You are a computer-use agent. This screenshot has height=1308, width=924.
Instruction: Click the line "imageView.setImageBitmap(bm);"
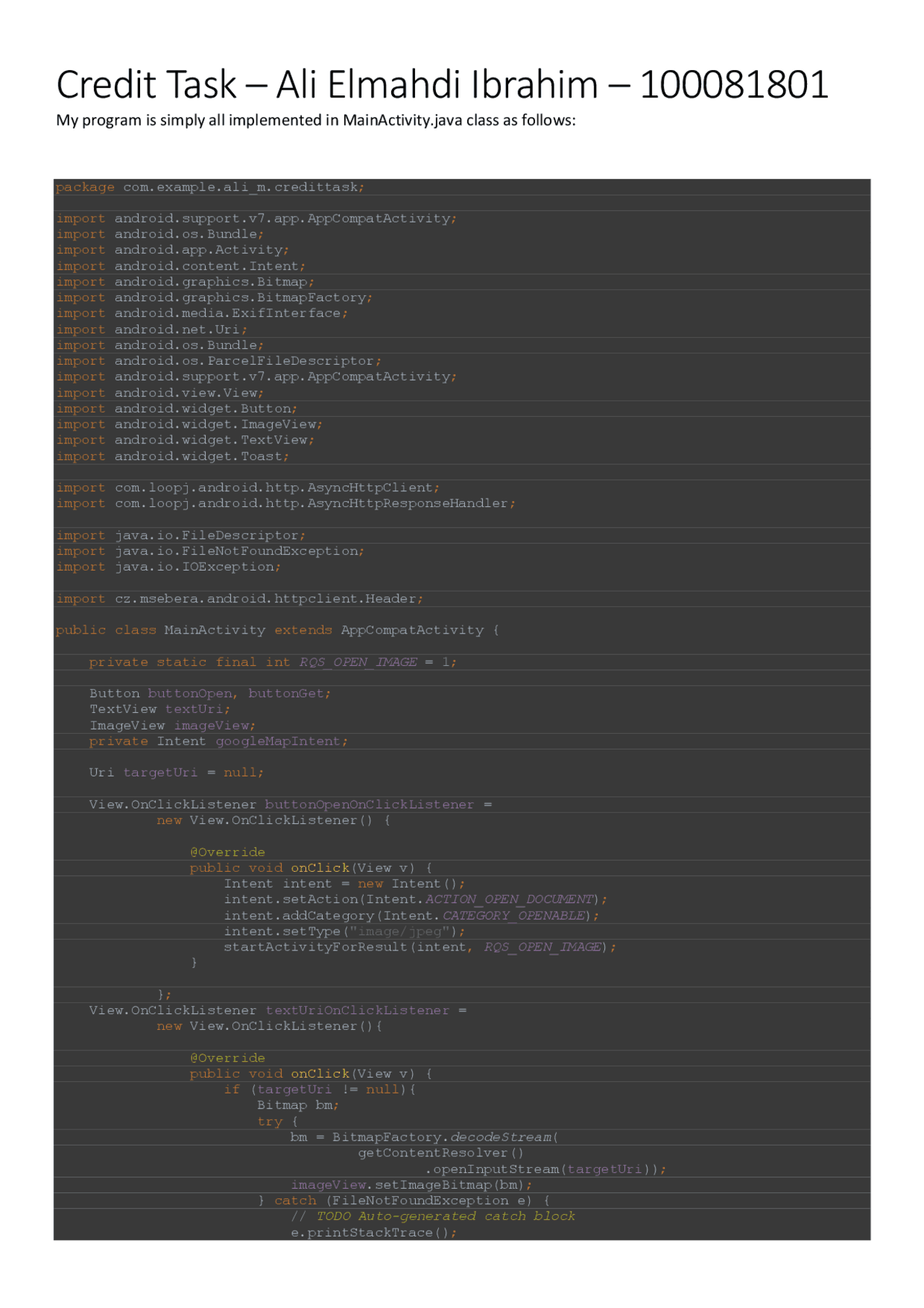point(411,1185)
